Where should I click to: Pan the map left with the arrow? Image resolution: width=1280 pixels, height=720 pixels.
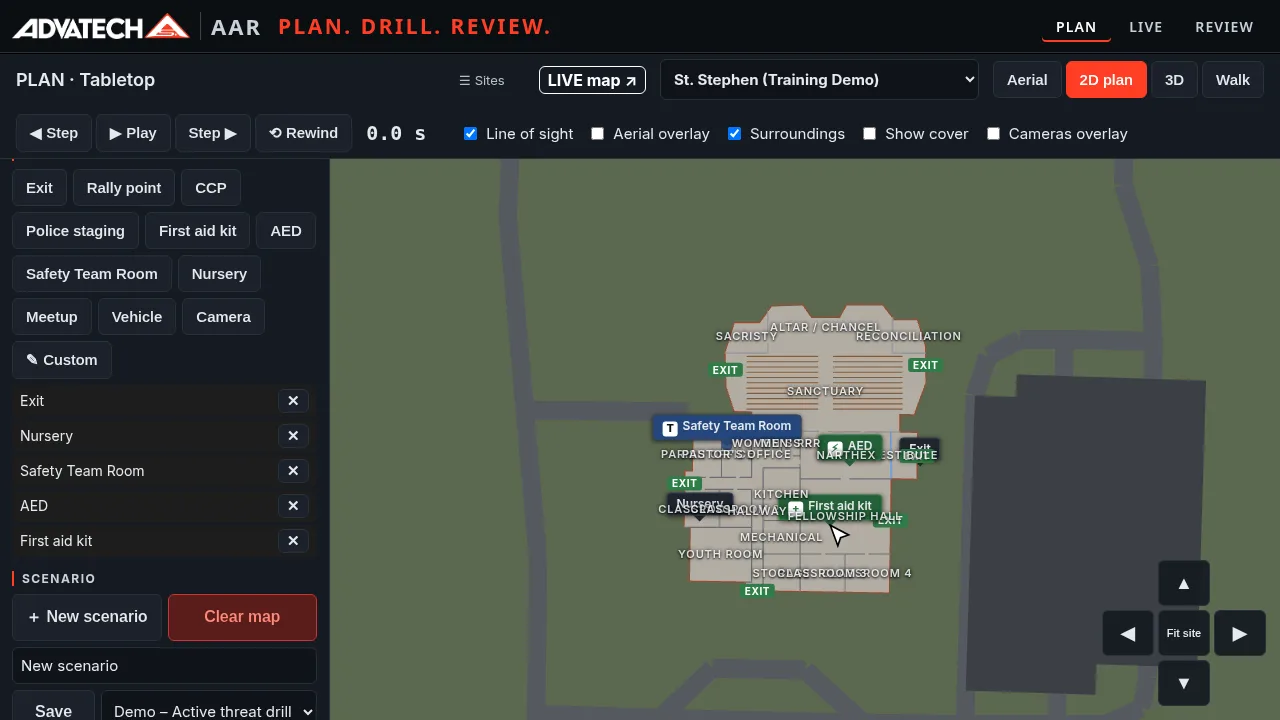click(1128, 633)
